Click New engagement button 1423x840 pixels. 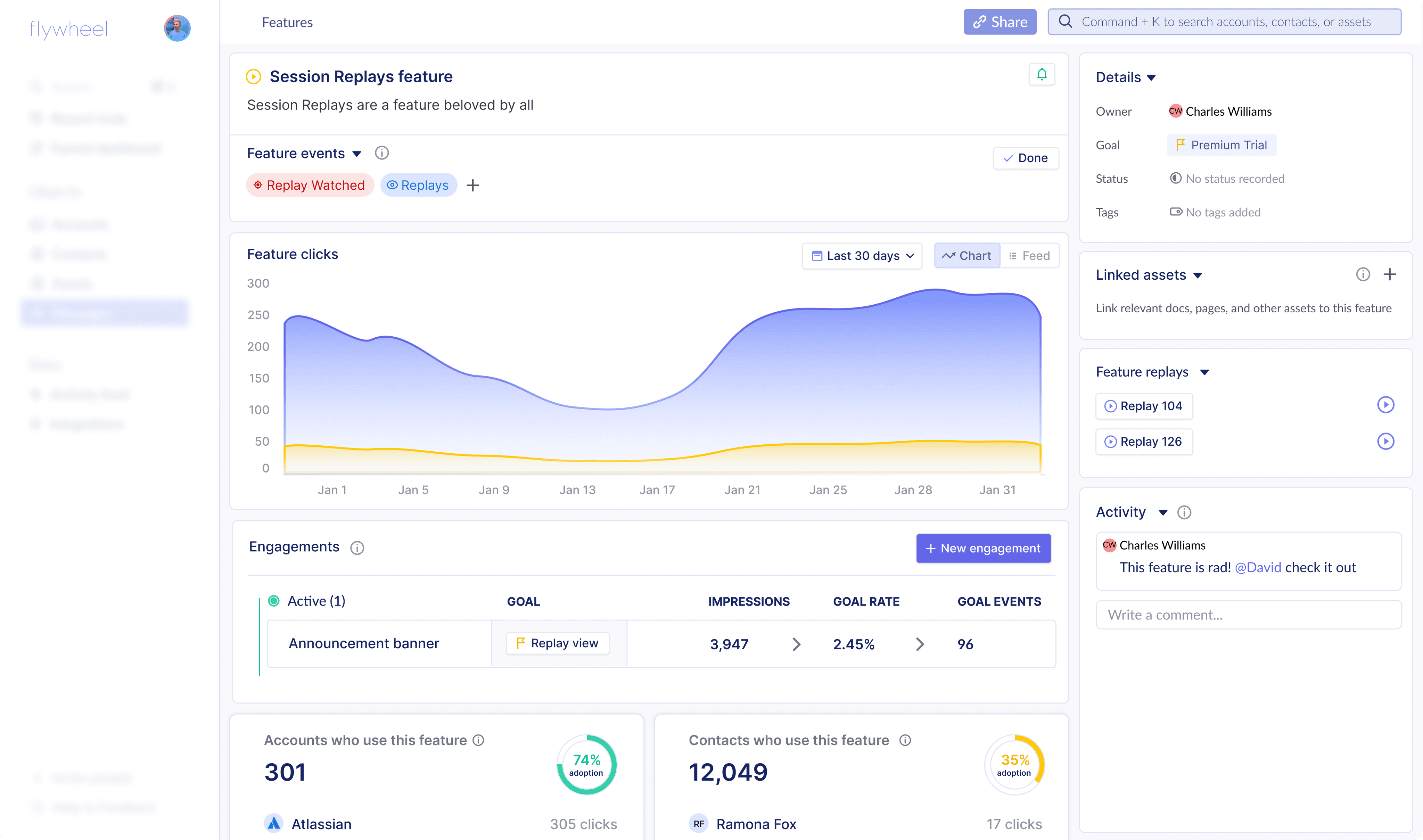coord(983,548)
